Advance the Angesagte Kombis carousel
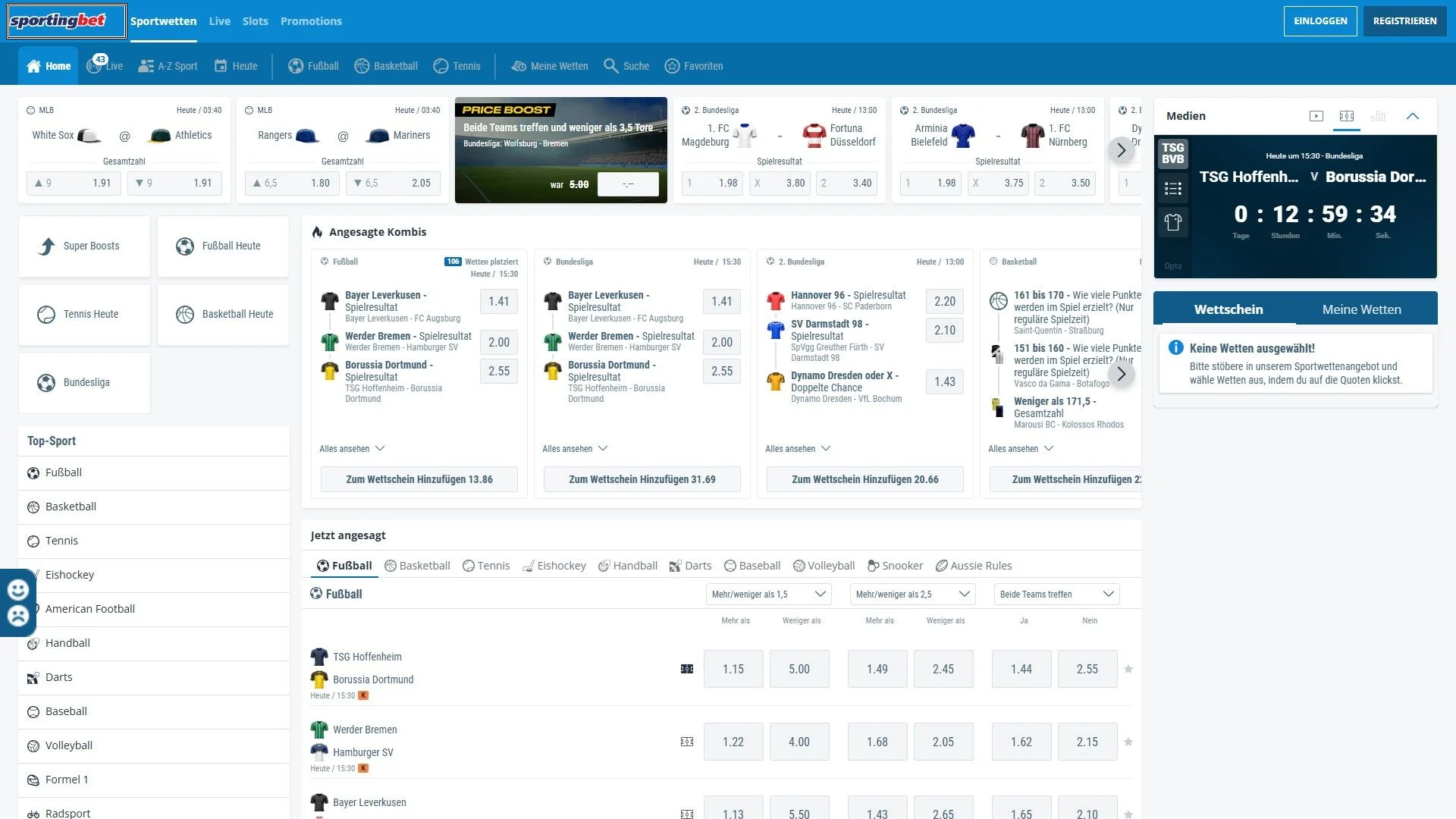The height and width of the screenshot is (819, 1456). 1122,374
